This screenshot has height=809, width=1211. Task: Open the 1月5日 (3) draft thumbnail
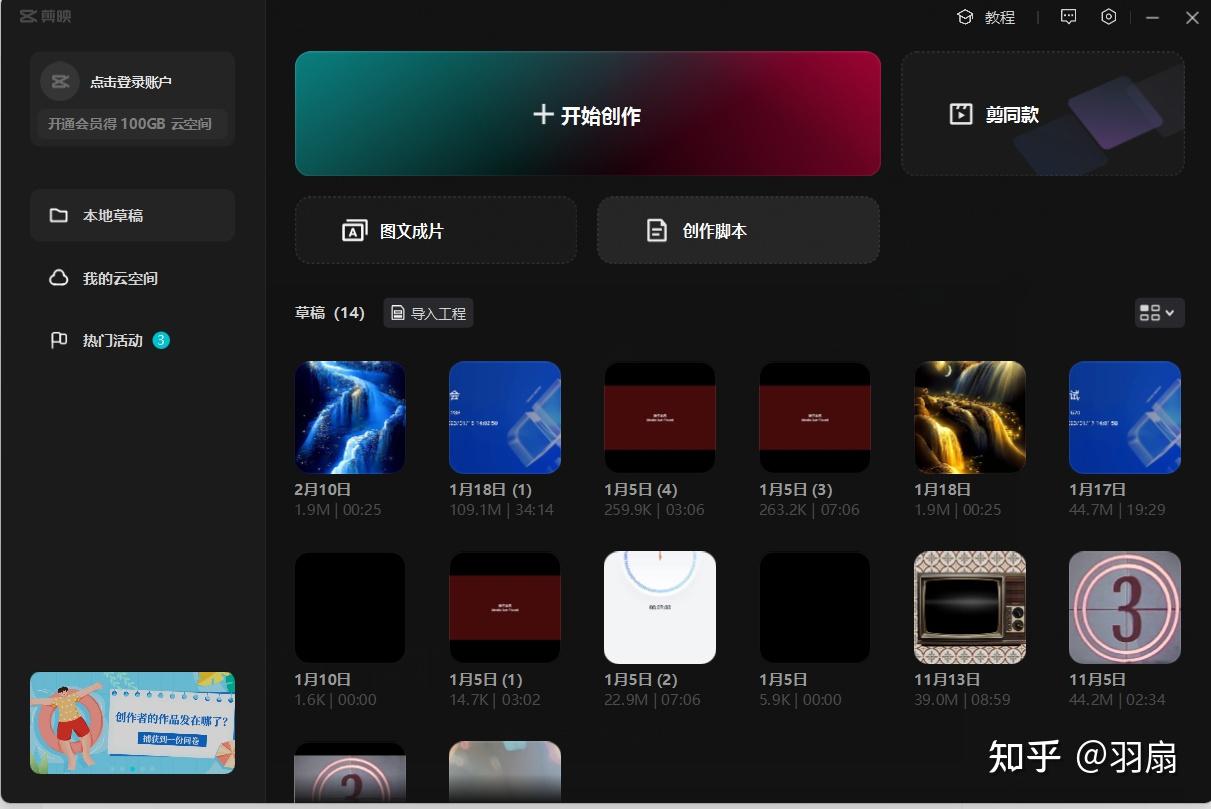[815, 417]
